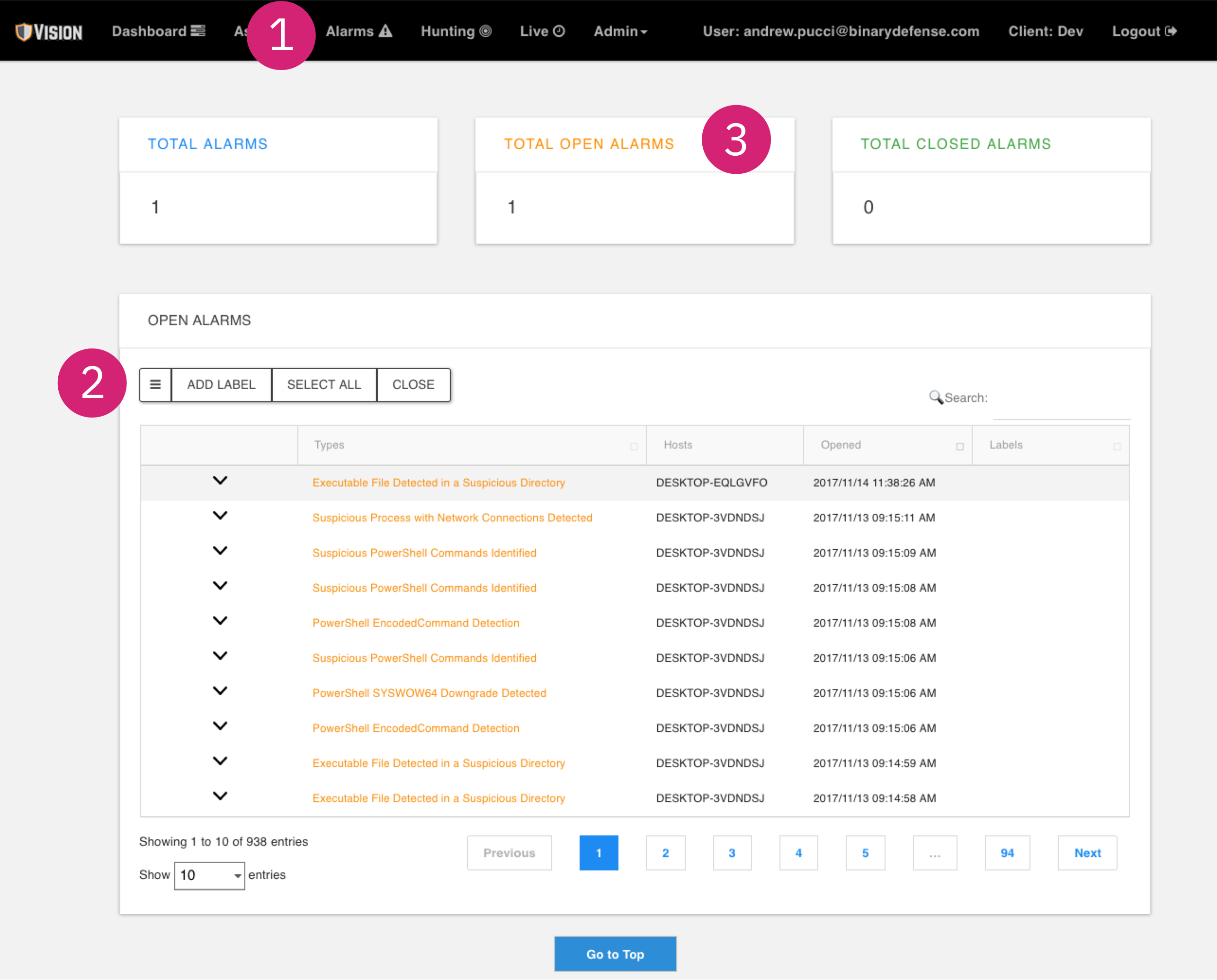1217x980 pixels.
Task: Open 09:14:59 Executable File Detected alarm
Action: (439, 763)
